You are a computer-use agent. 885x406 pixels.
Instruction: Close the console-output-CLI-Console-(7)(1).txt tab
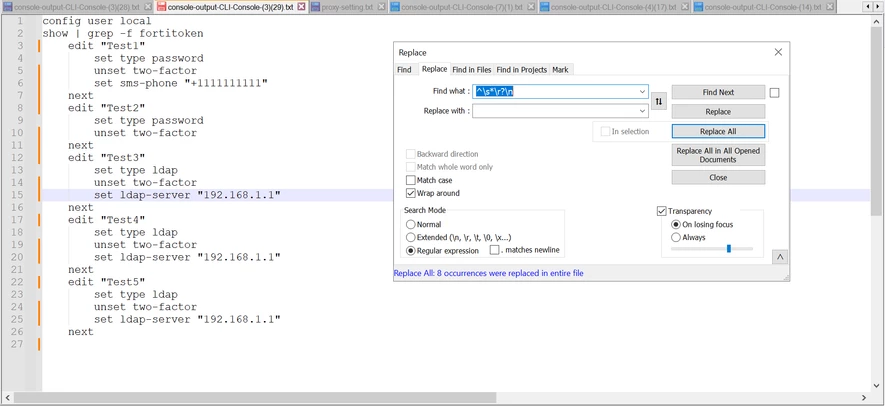click(531, 7)
